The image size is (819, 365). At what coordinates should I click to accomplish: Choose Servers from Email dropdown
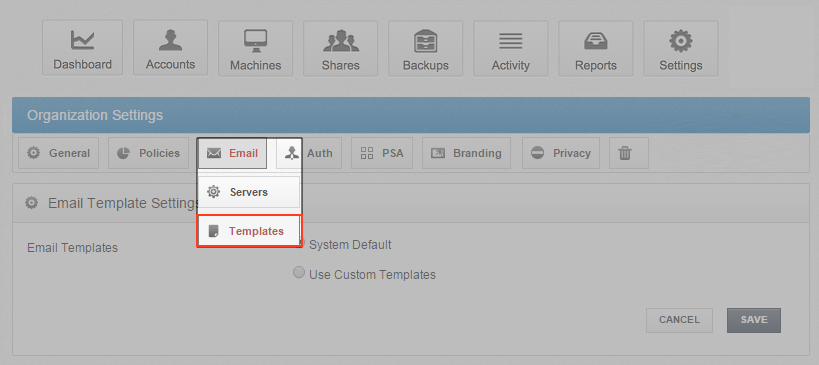coord(249,192)
